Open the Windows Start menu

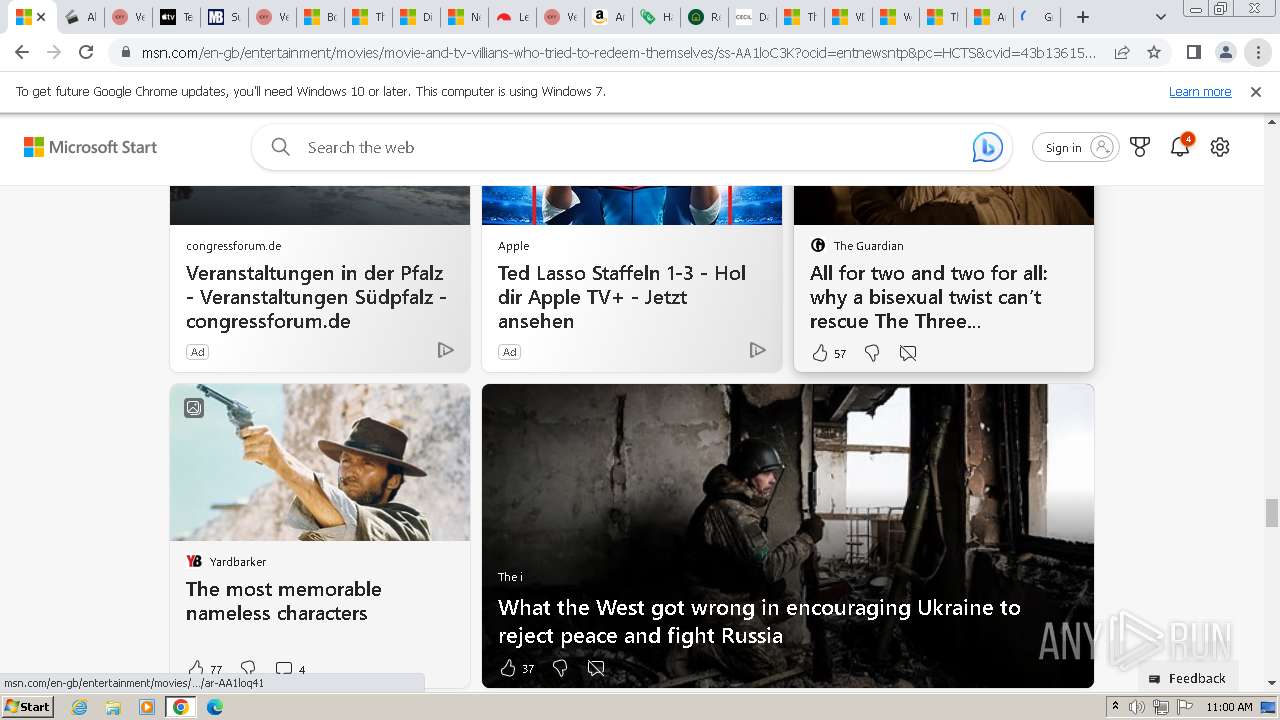[27, 706]
